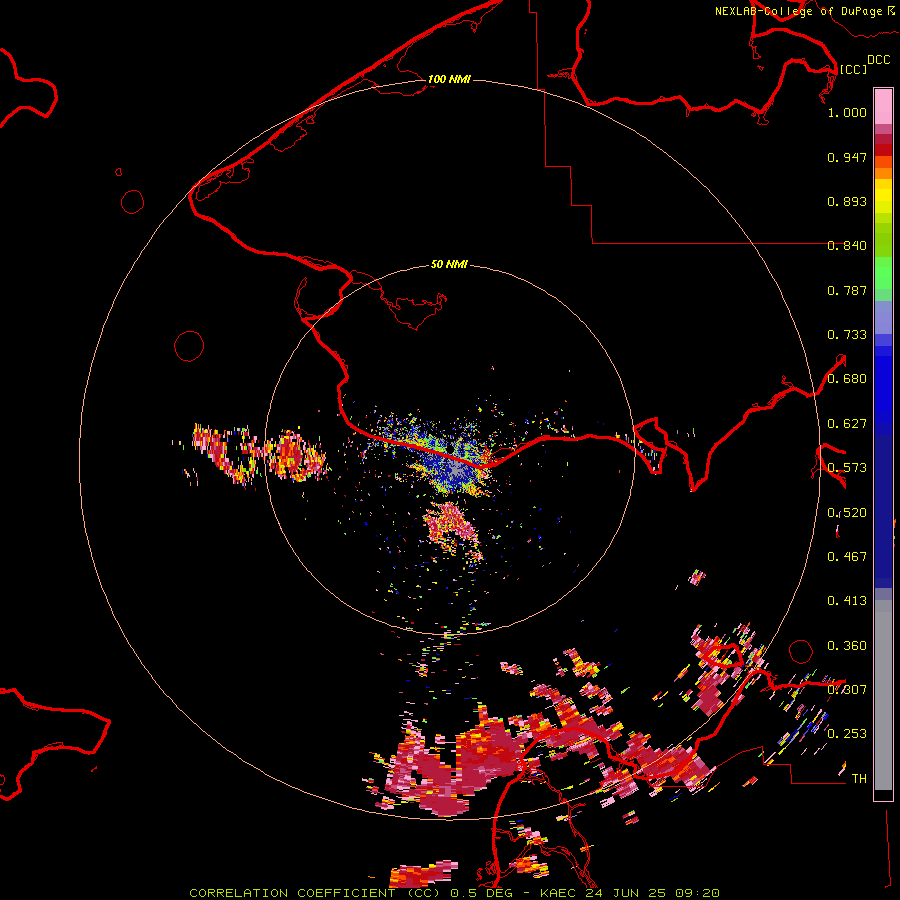900x900 pixels.
Task: Pick the 0.787 scale label
Action: (847, 290)
